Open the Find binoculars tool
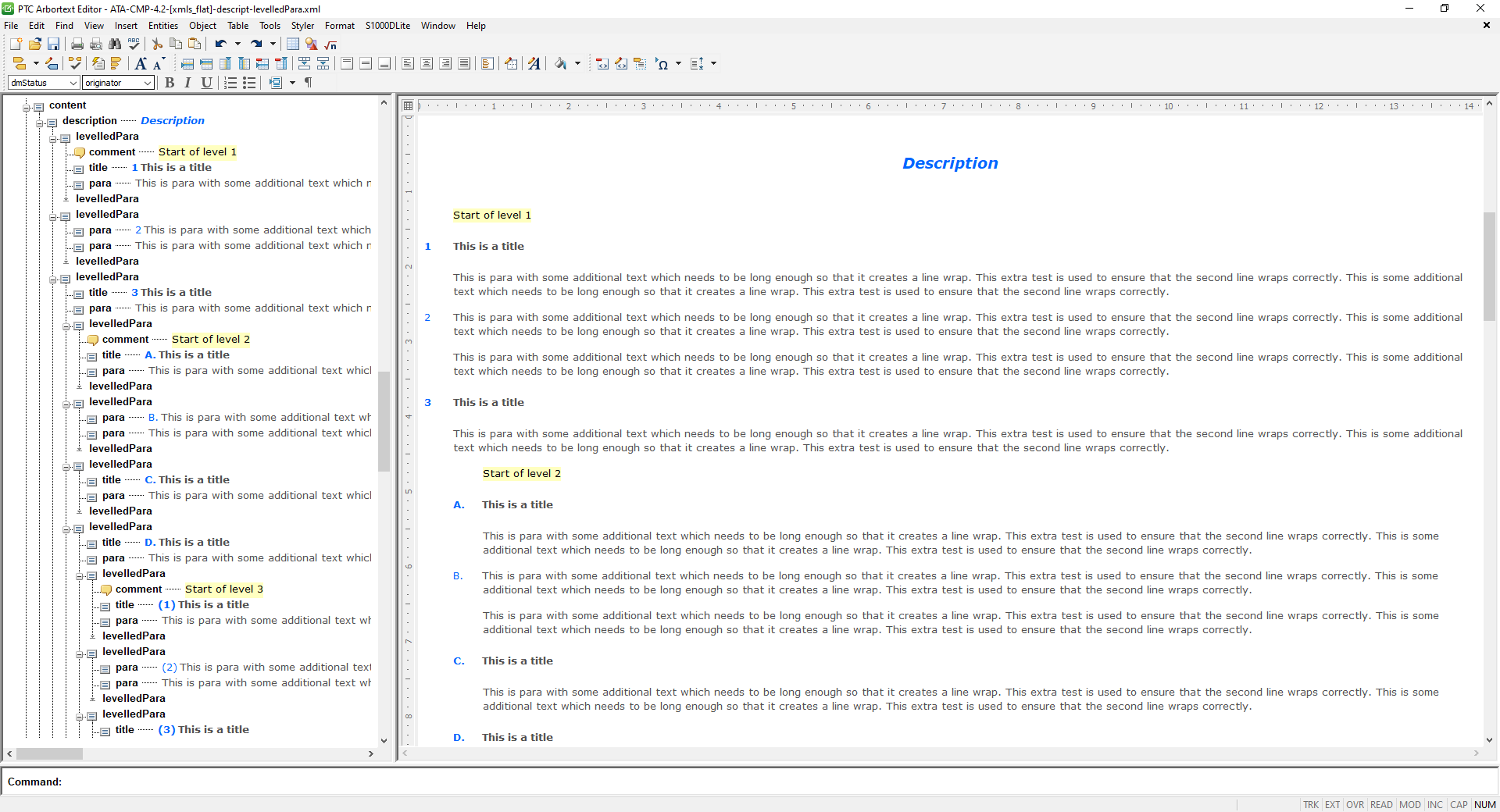 tap(116, 45)
